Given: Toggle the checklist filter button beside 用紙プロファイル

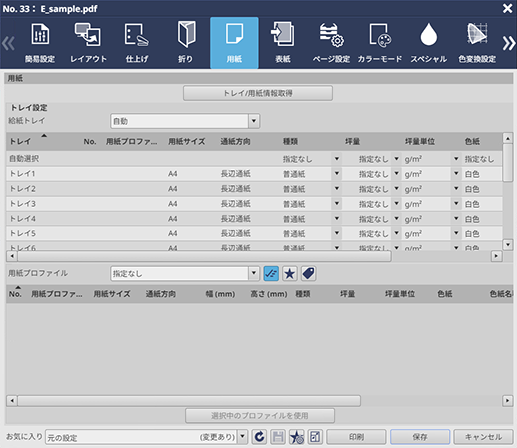Looking at the screenshot, I should [271, 274].
